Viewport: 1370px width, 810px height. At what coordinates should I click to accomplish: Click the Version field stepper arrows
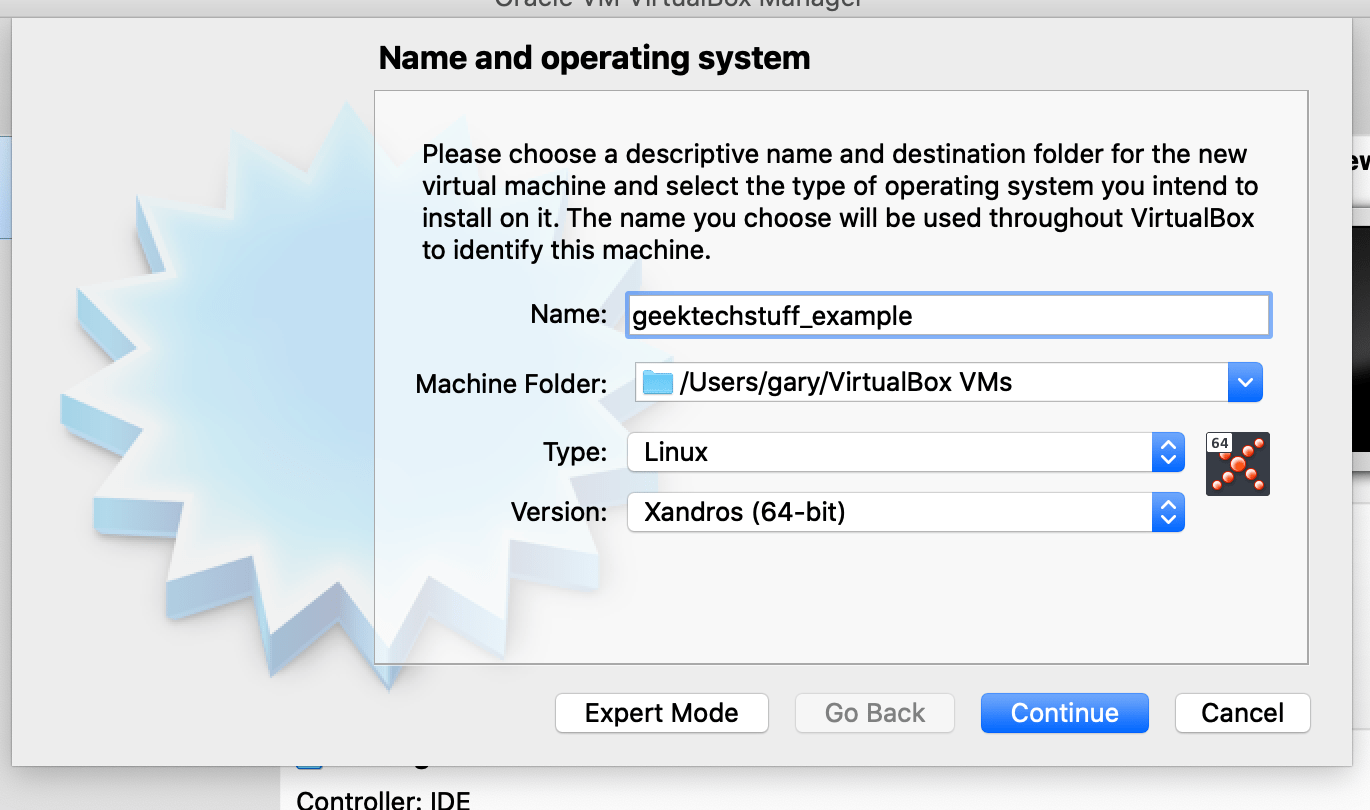[x=1168, y=512]
